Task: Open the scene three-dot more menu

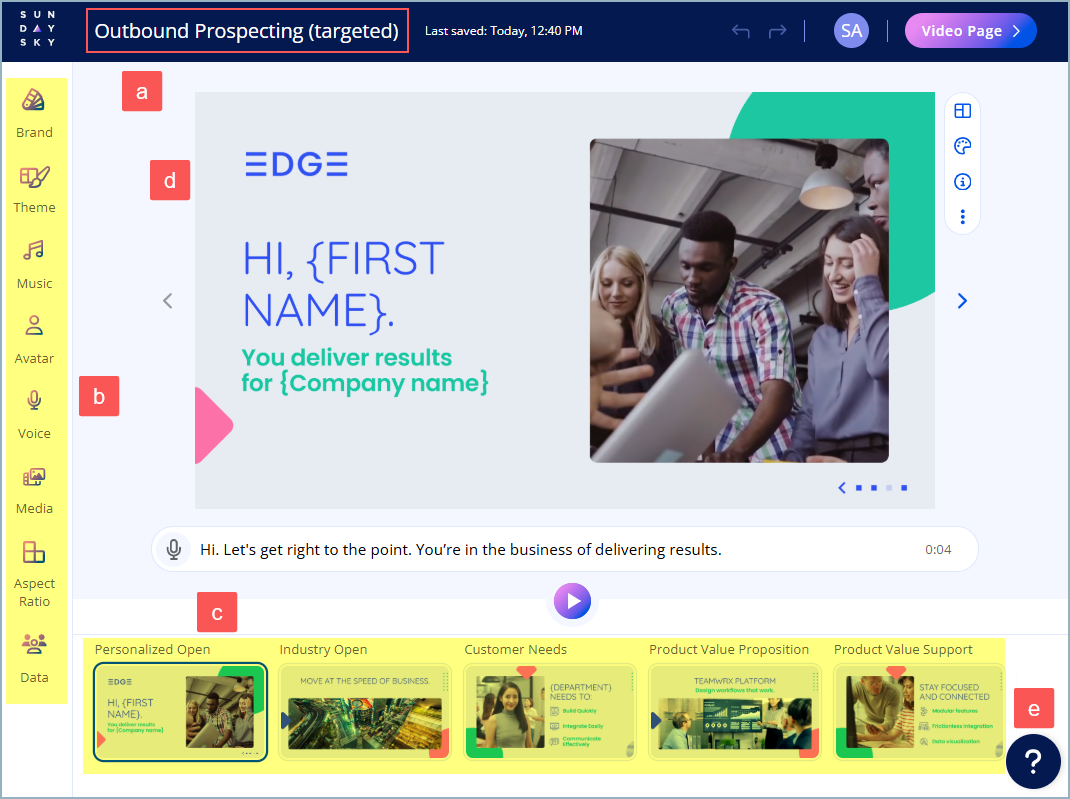Action: pos(962,216)
